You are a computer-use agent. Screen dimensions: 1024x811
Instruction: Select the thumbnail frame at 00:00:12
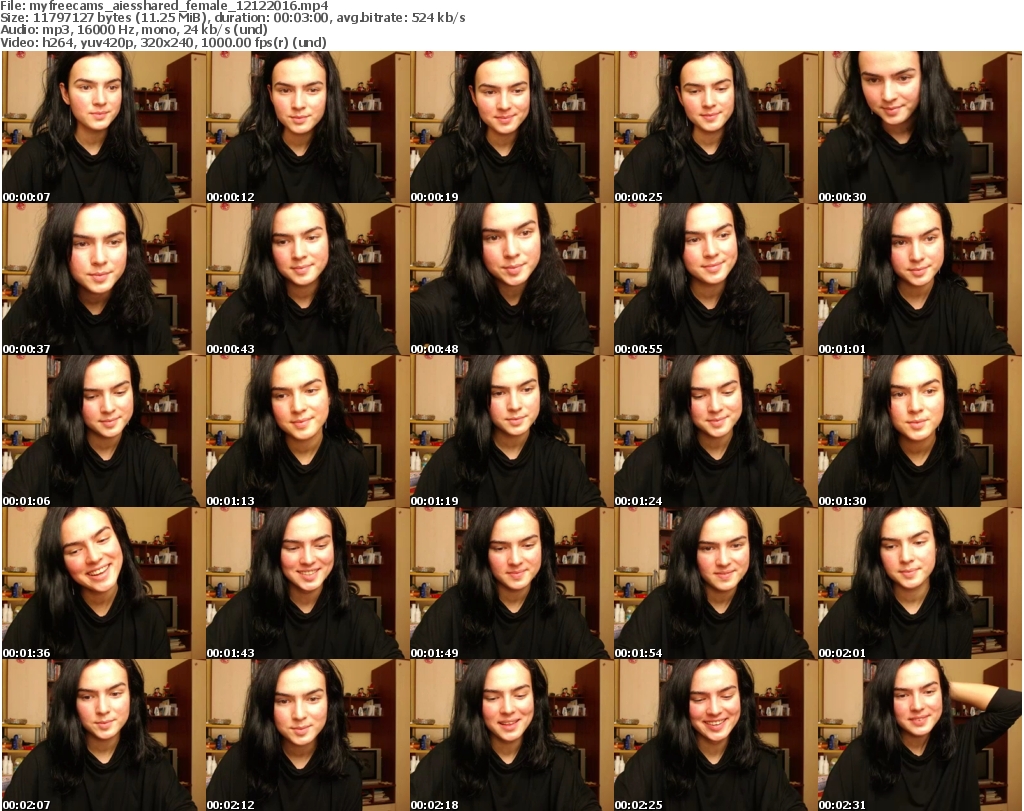click(x=308, y=127)
